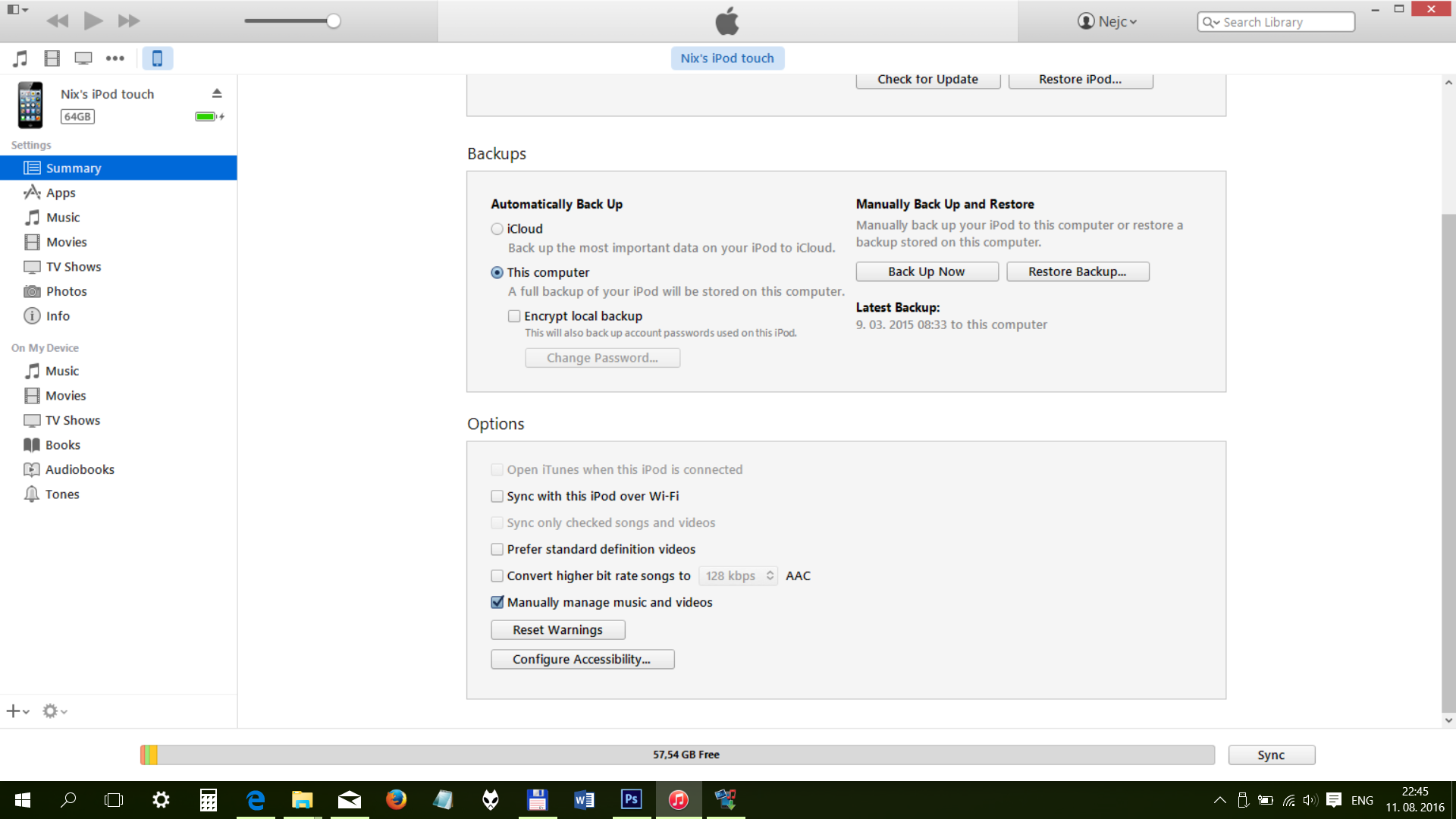
Task: Uncheck Manually manage music and videos
Action: tap(497, 602)
